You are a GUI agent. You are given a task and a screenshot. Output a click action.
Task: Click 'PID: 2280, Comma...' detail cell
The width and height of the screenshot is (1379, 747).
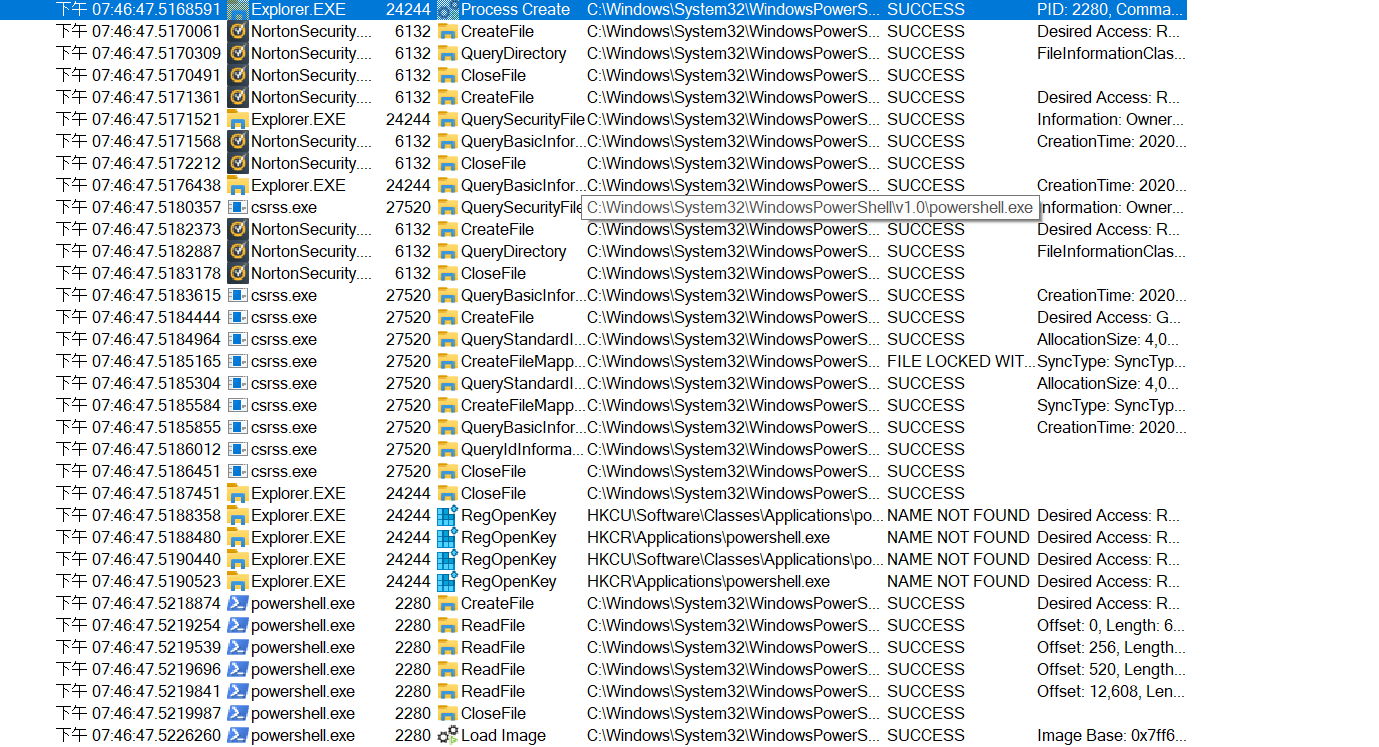[x=1109, y=10]
